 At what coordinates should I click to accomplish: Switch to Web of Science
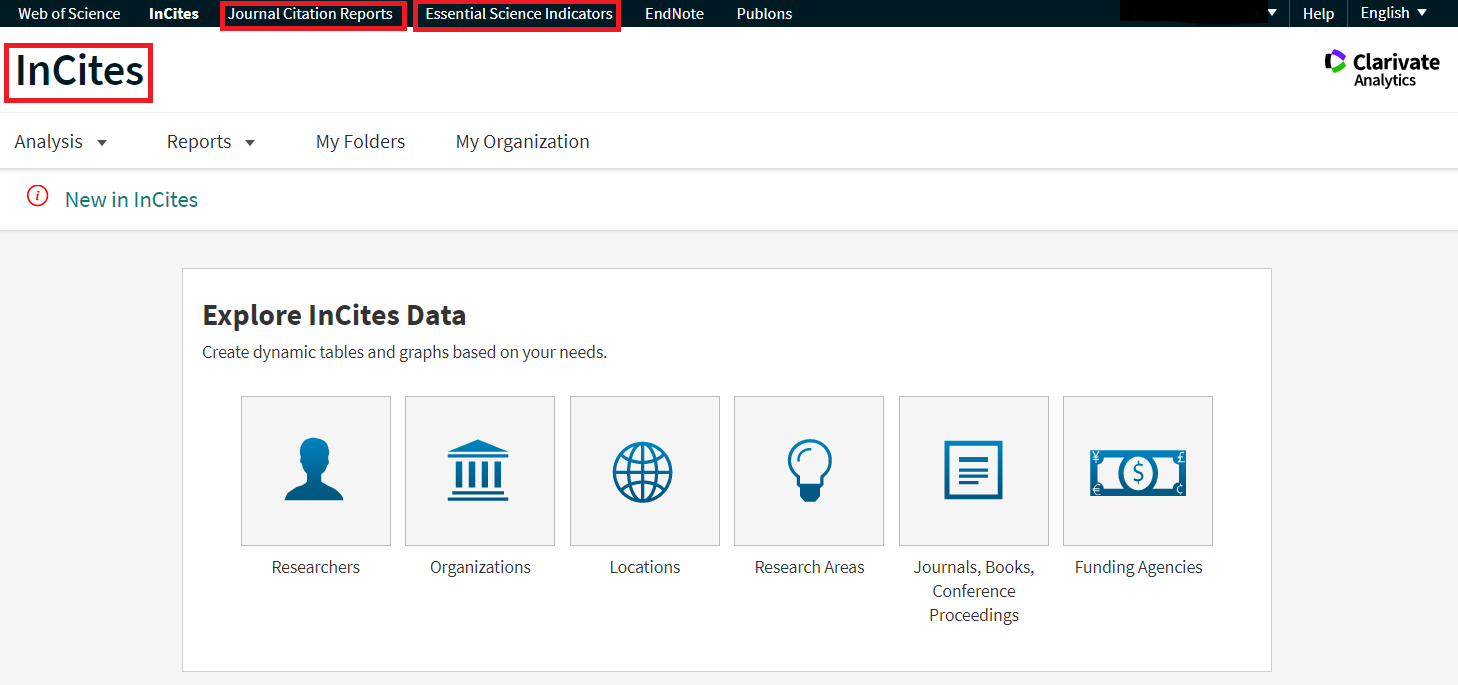[69, 14]
